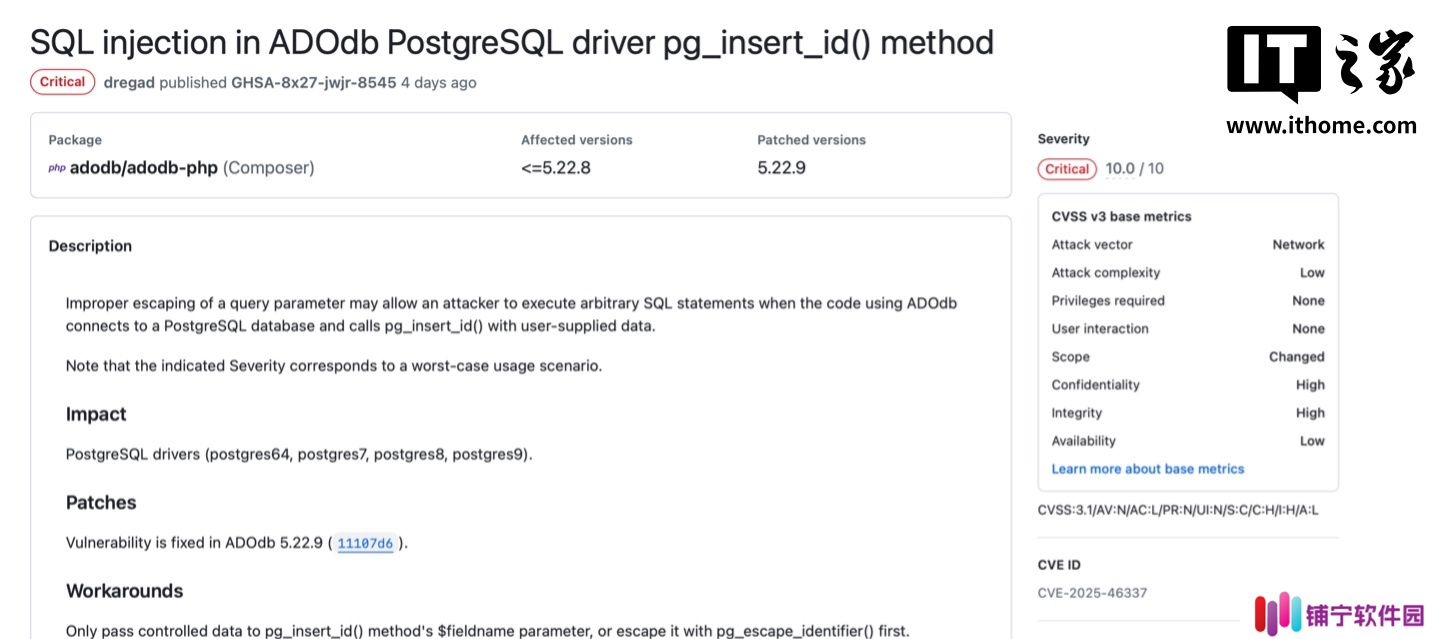Click the Critical badge in Severity section
1440x639 pixels.
1067,169
